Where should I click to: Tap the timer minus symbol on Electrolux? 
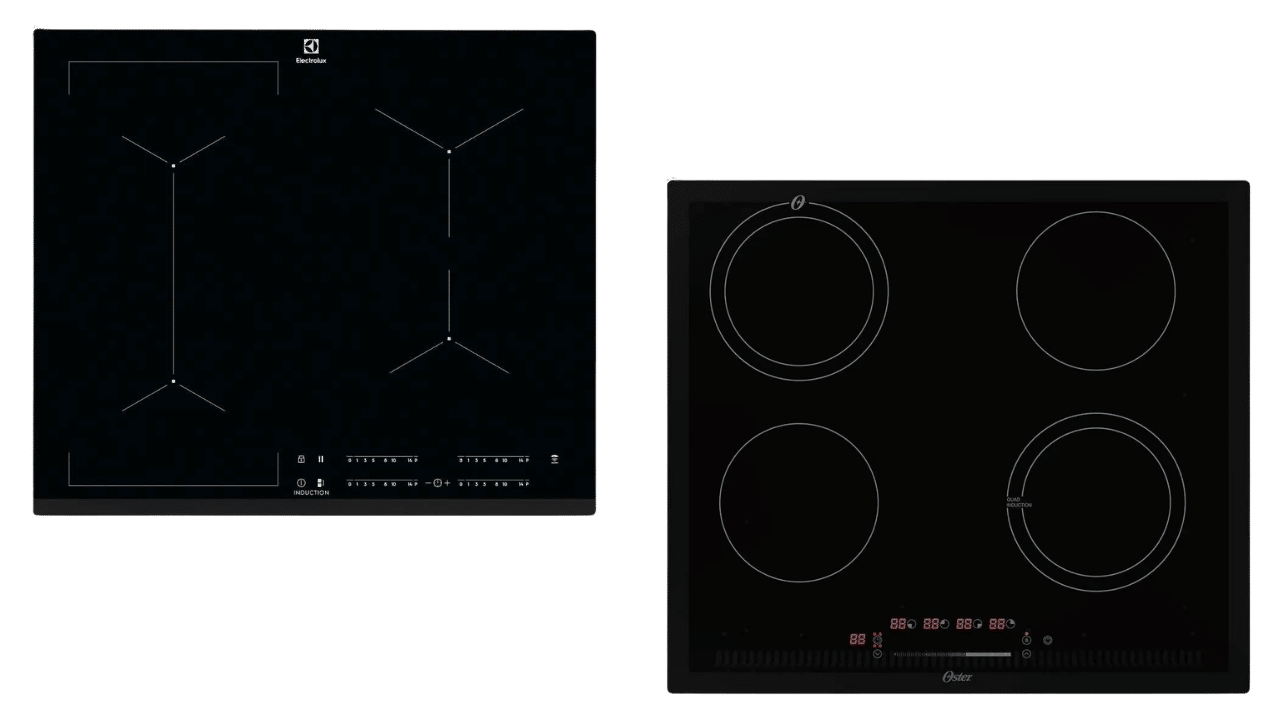point(428,483)
